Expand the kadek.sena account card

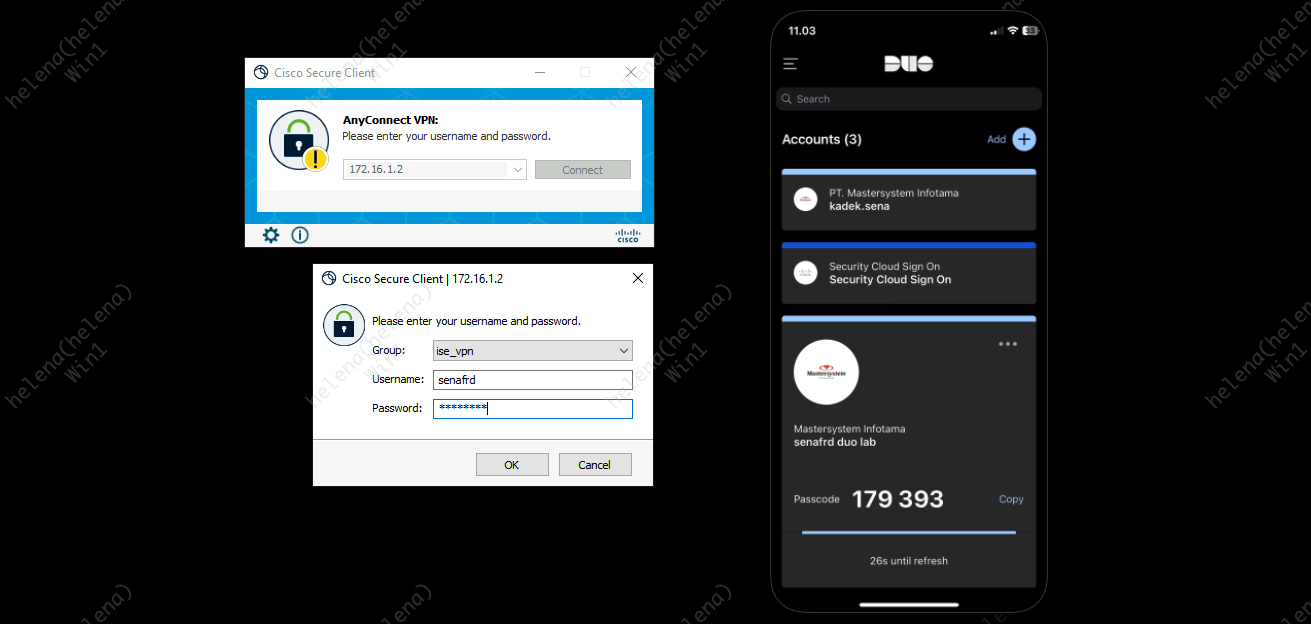coord(908,200)
